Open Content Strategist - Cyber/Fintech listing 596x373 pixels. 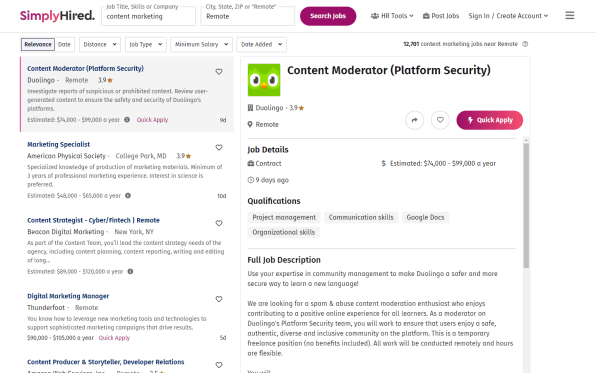tap(94, 220)
